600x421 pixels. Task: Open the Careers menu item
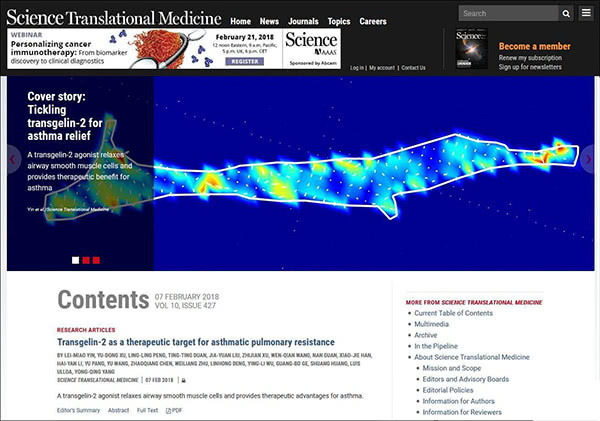pyautogui.click(x=373, y=21)
